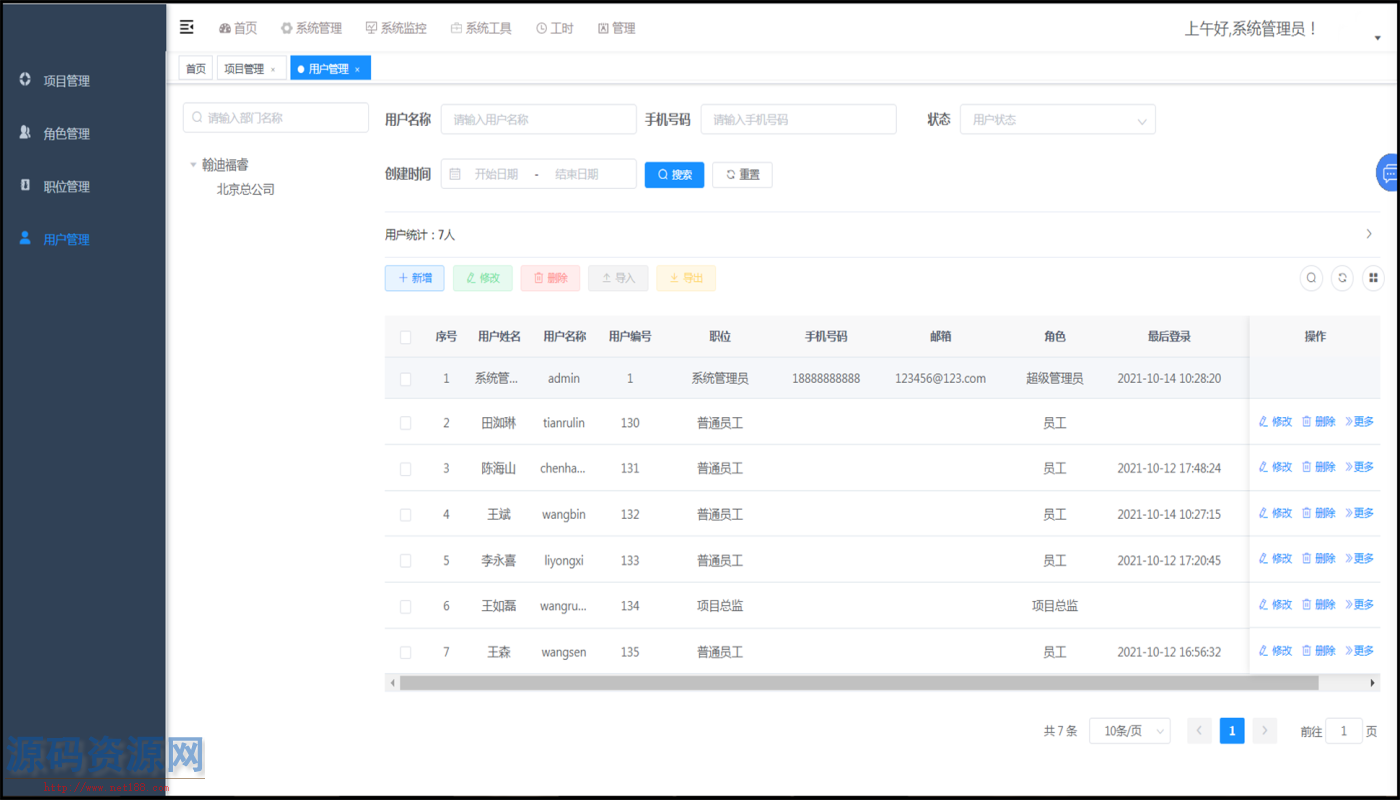Check the 陈海山 row checkbox

(405, 469)
